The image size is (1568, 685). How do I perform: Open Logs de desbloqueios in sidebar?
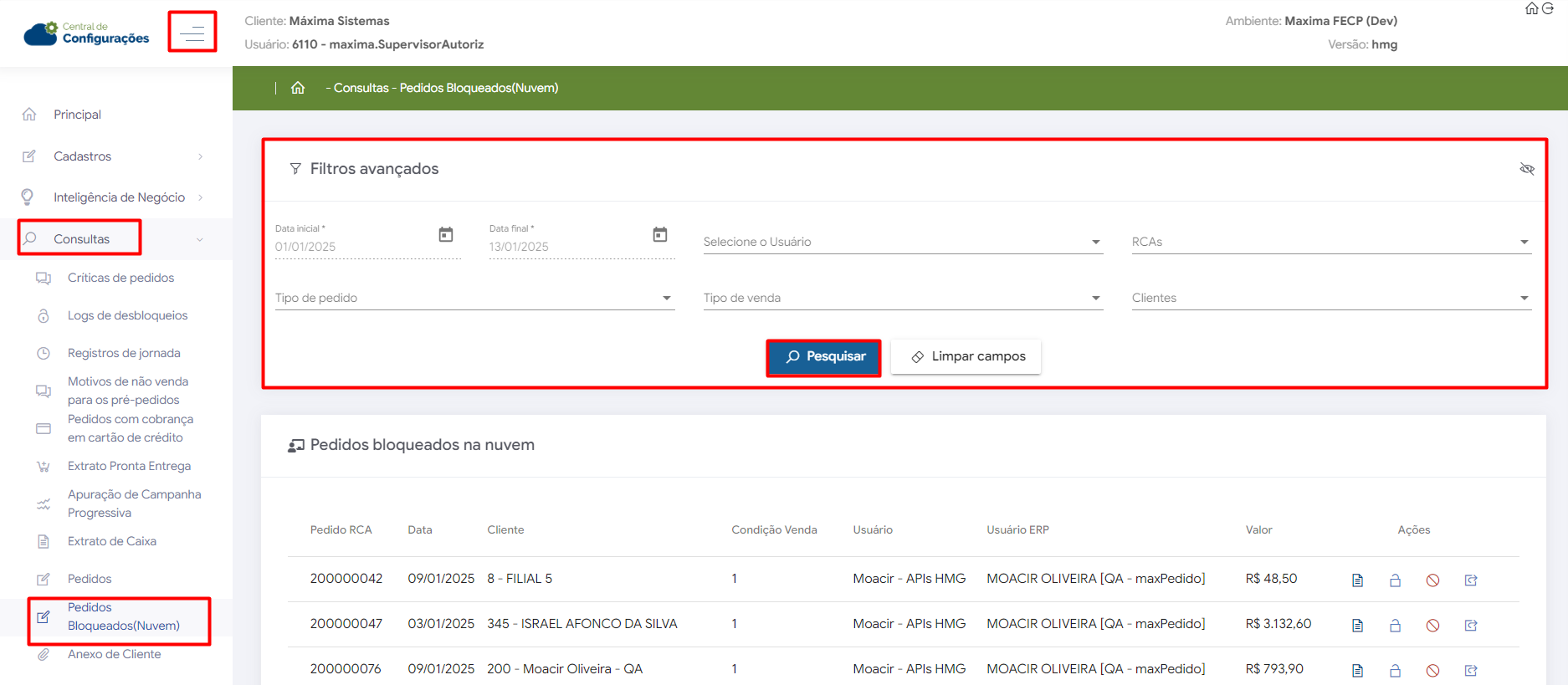(127, 315)
